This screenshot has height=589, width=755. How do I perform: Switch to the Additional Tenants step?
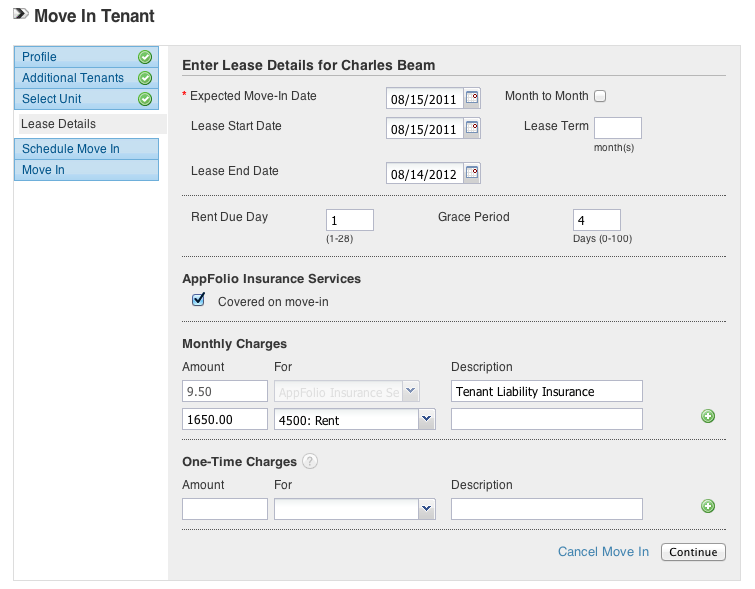pyautogui.click(x=73, y=78)
